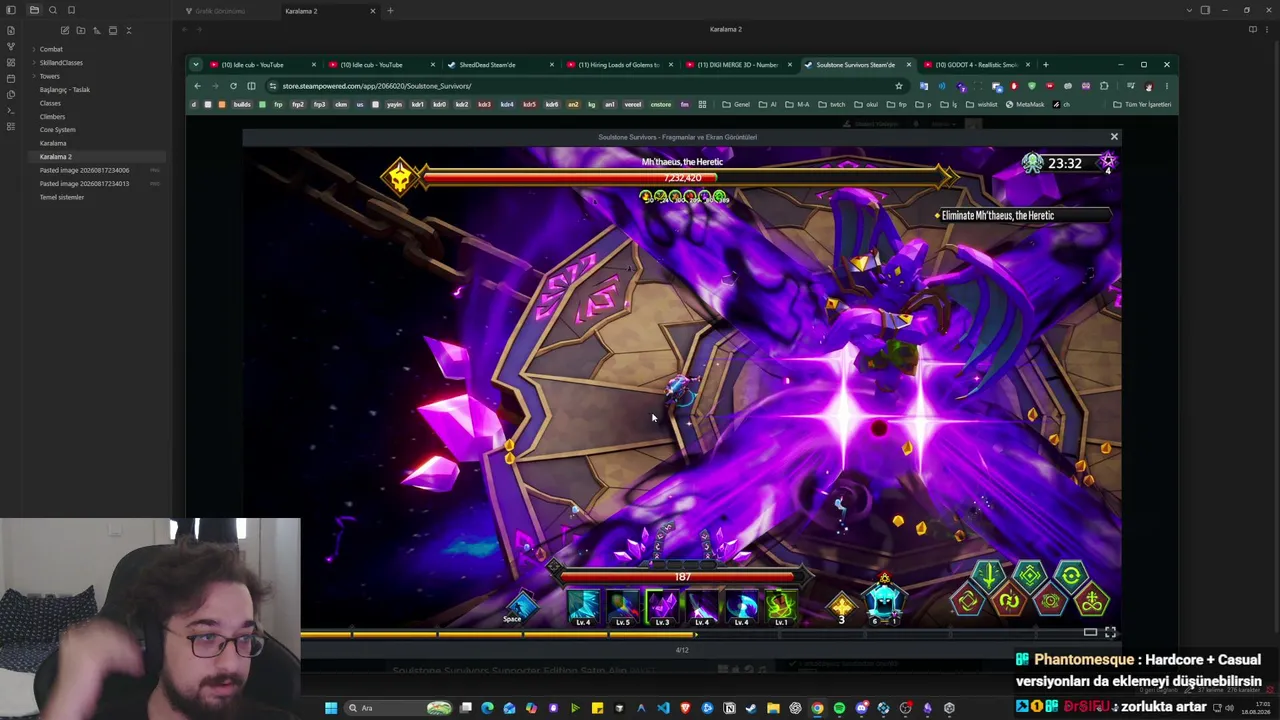
Task: Go back in the browser
Action: click(x=197, y=86)
